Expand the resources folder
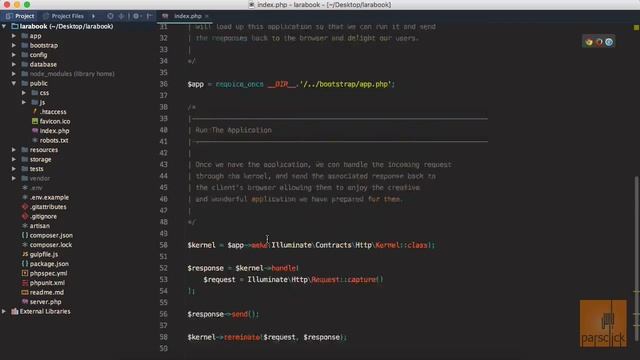This screenshot has height=360, width=640. tap(14, 150)
